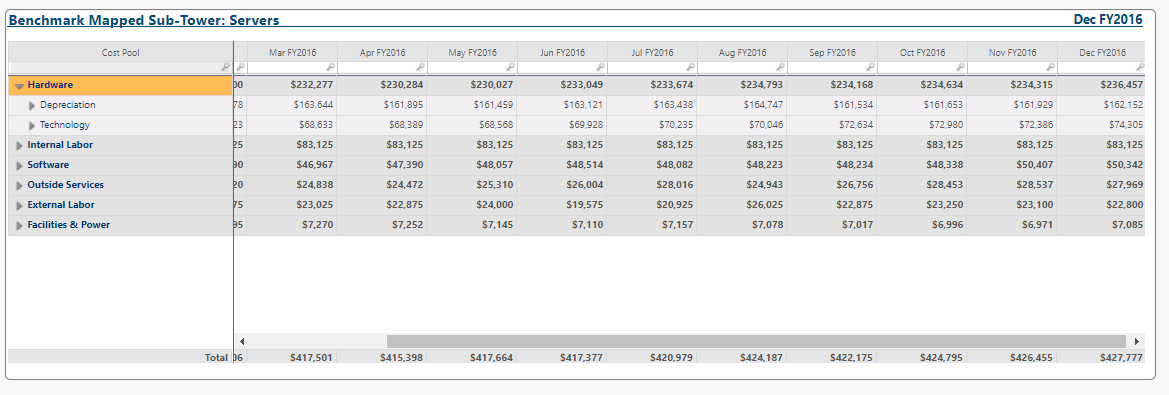Click the Sep FY2016 column filter field
This screenshot has height=395, width=1169.
[832, 67]
